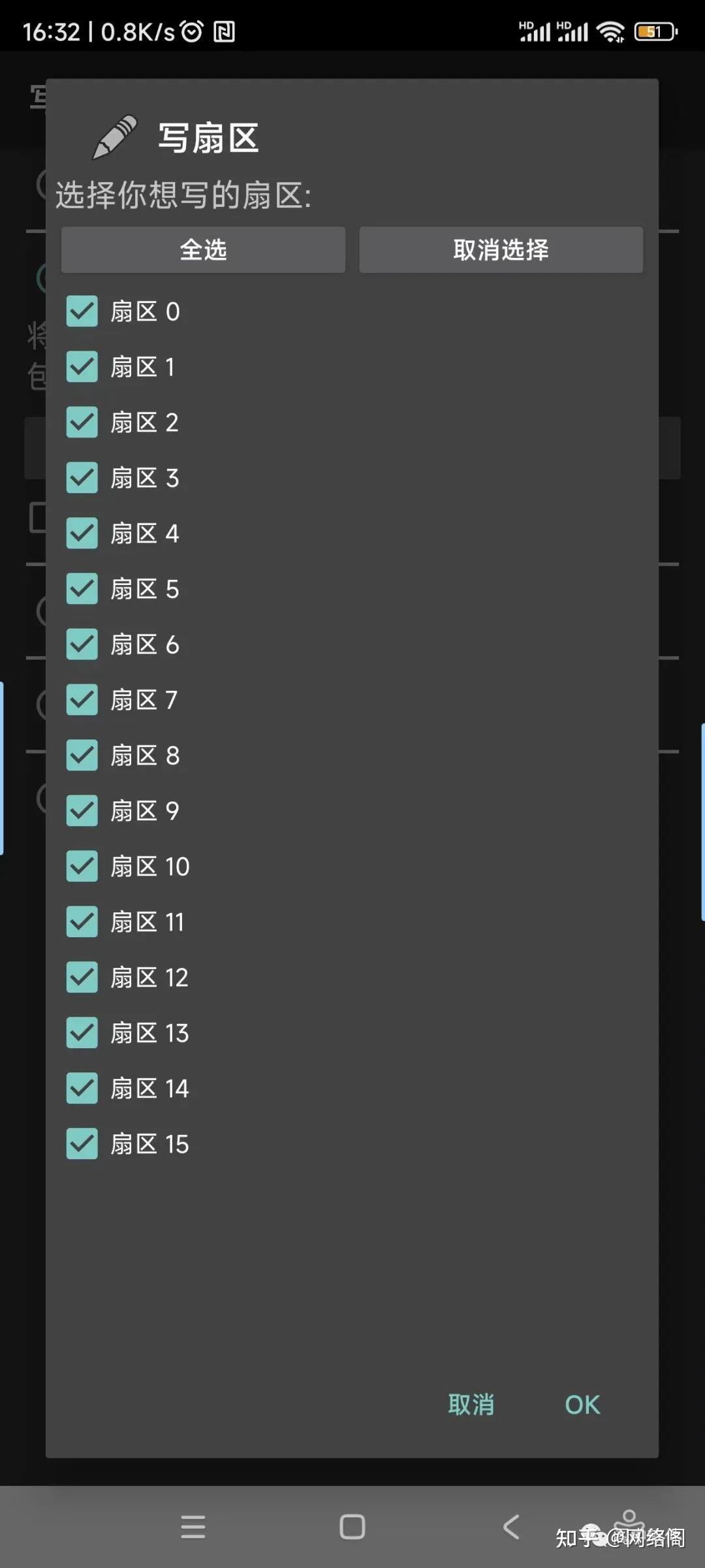The width and height of the screenshot is (705, 1568).
Task: Toggle the 扇区 3 checkbox
Action: point(82,478)
